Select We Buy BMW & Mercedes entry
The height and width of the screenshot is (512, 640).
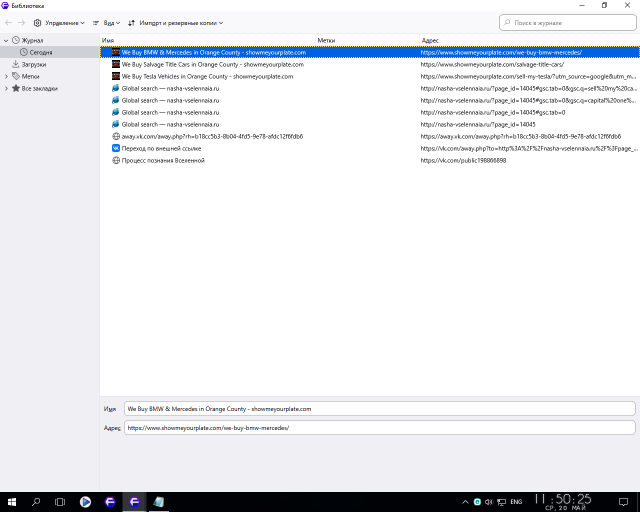click(370, 52)
